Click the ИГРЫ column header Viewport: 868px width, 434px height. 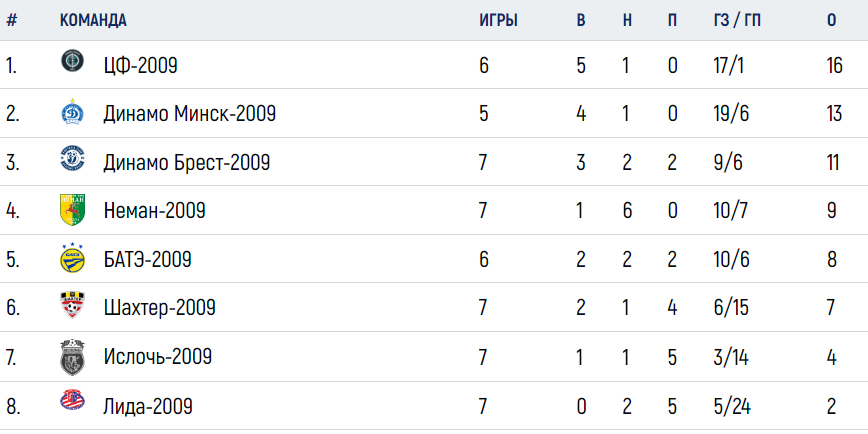pyautogui.click(x=498, y=21)
